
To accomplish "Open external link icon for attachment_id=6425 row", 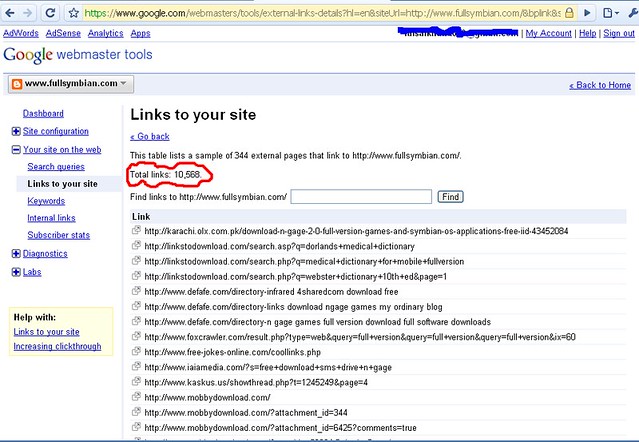I will 136,427.
